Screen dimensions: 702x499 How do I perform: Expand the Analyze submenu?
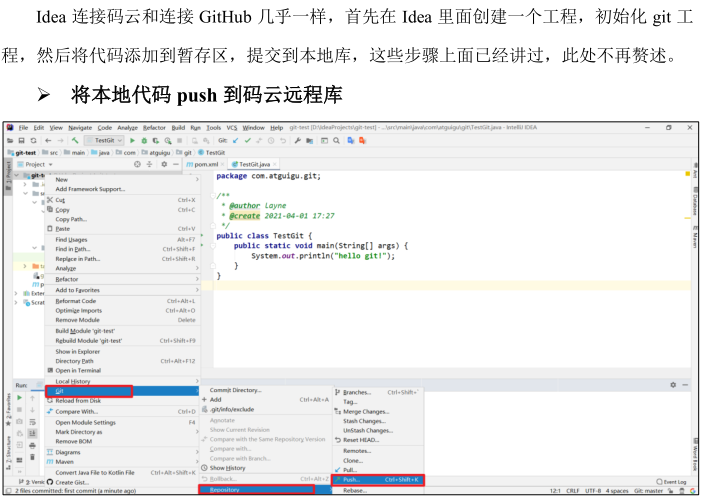point(122,268)
